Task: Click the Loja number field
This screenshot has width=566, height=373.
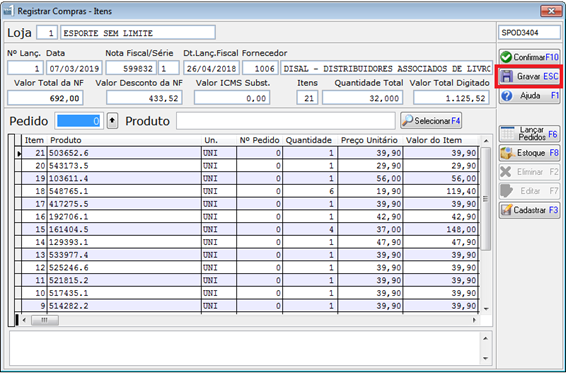Action: tap(47, 33)
